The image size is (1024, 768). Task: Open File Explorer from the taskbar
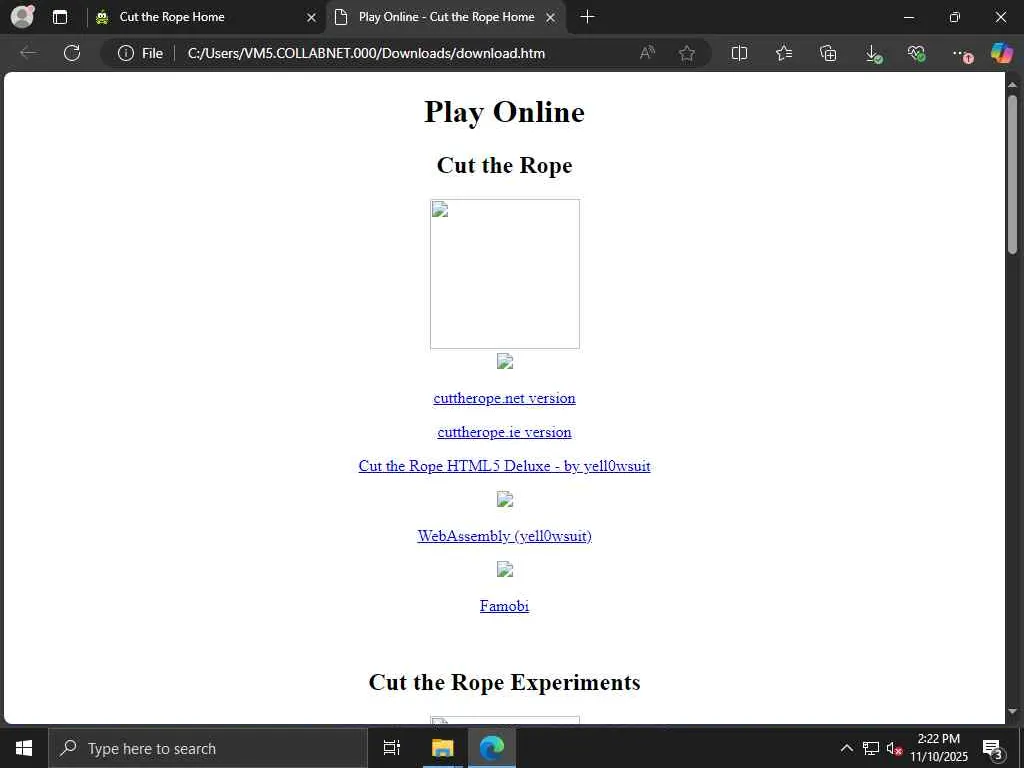tap(442, 748)
